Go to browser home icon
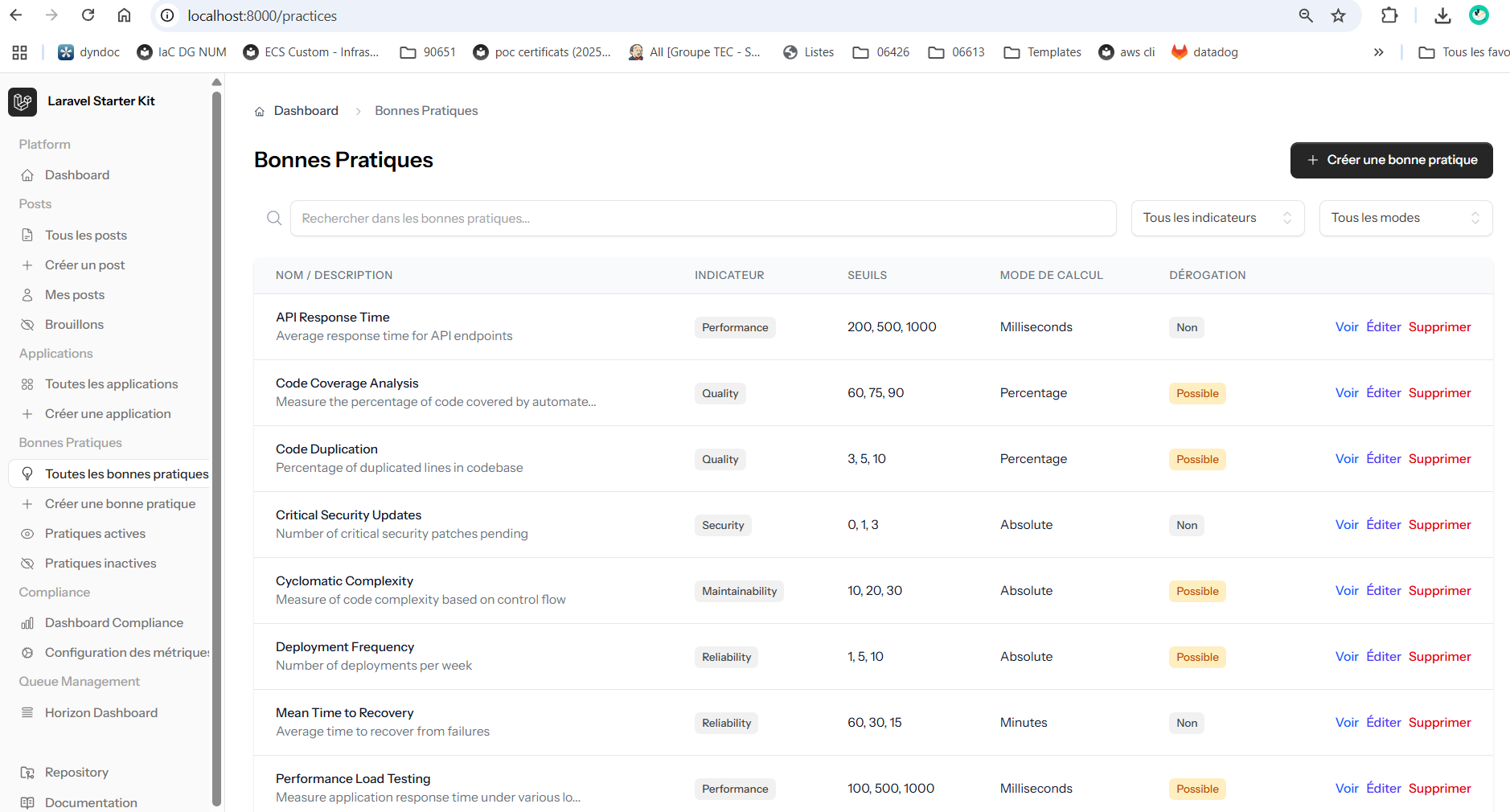This screenshot has height=812, width=1510. pyautogui.click(x=124, y=15)
